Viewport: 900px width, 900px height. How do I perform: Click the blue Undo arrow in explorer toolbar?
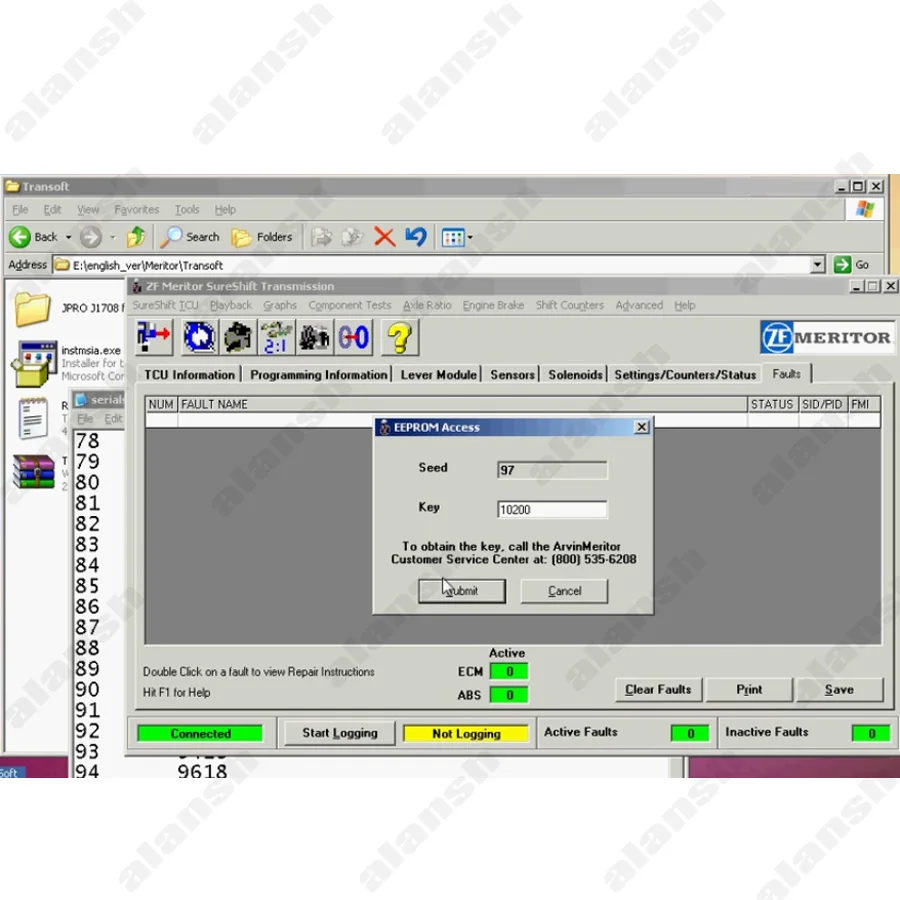(416, 236)
